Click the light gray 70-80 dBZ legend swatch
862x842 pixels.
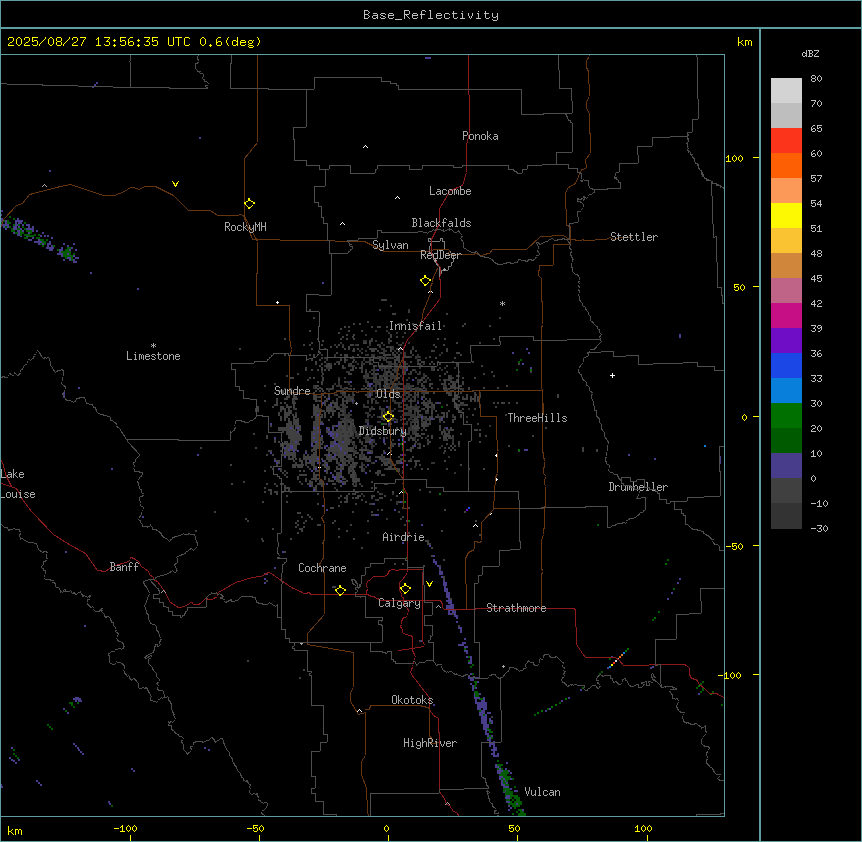click(x=786, y=91)
